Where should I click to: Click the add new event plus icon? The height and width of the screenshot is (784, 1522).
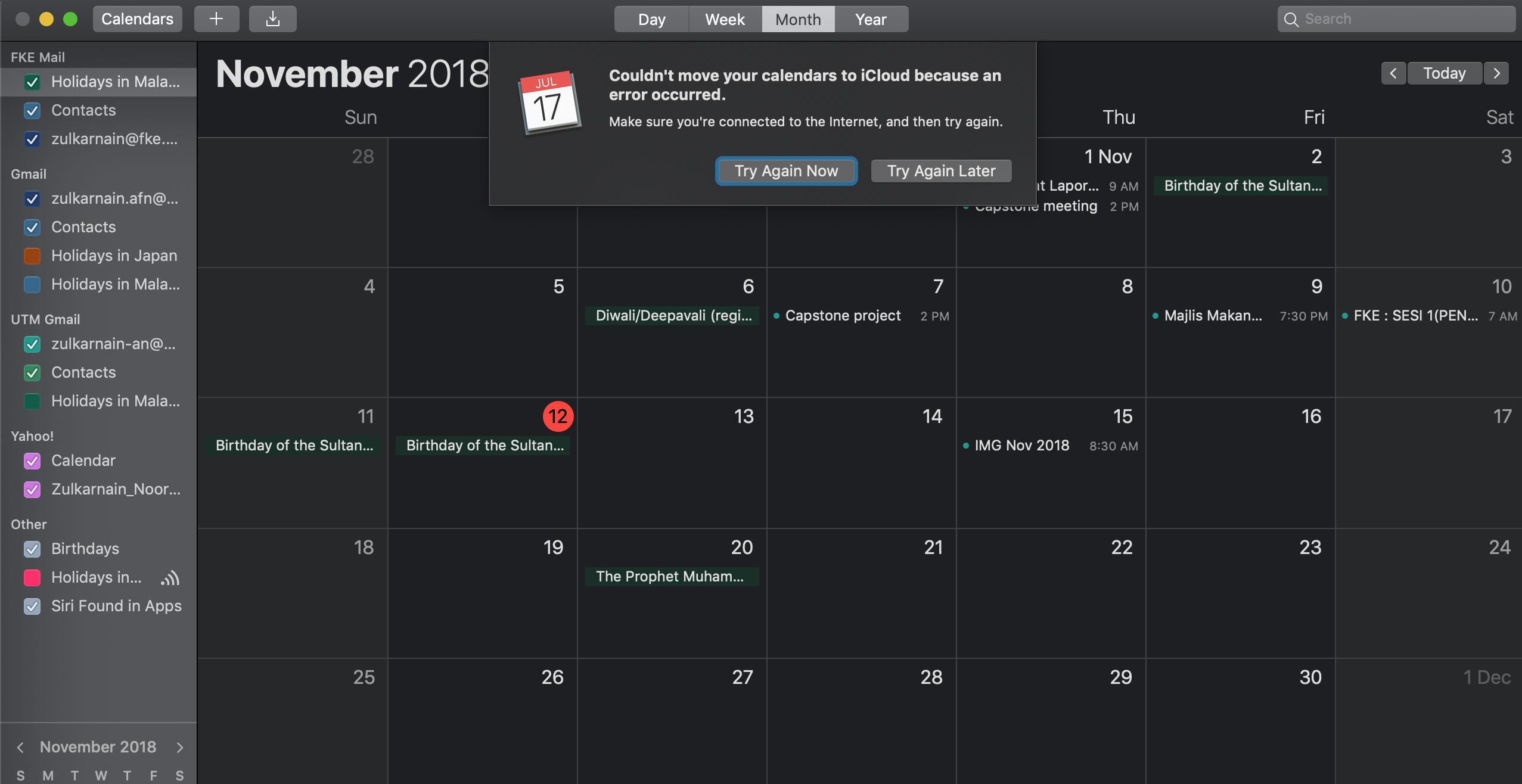click(216, 19)
